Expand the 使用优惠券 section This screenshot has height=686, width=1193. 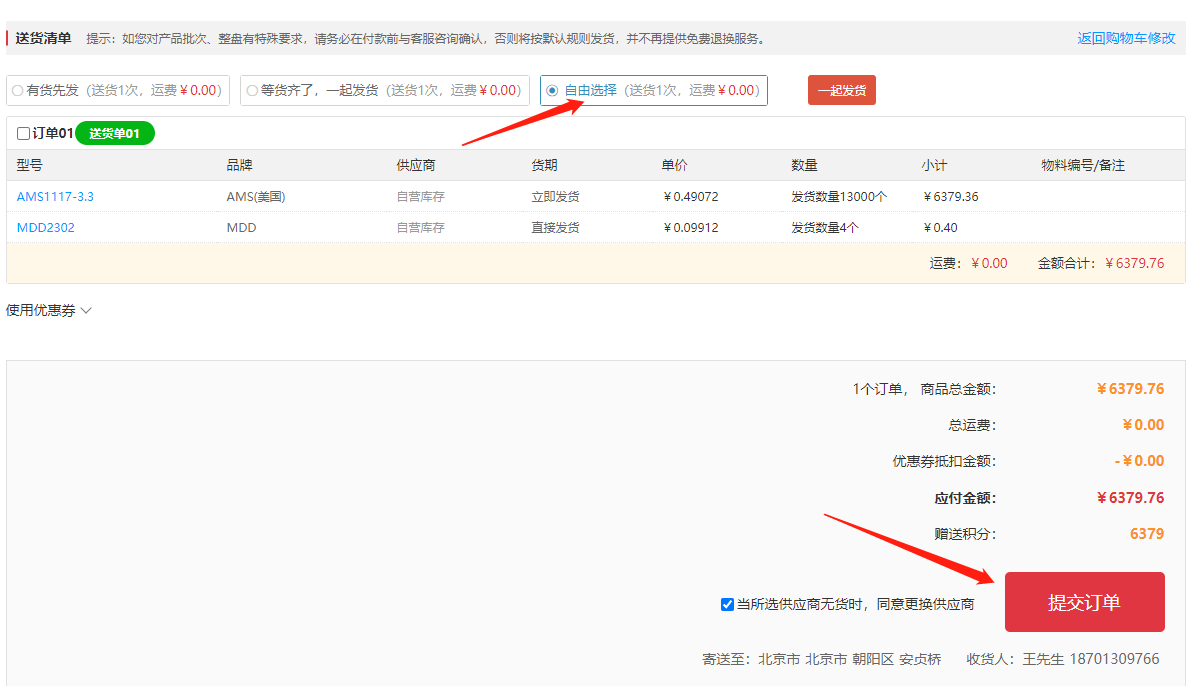pos(49,310)
